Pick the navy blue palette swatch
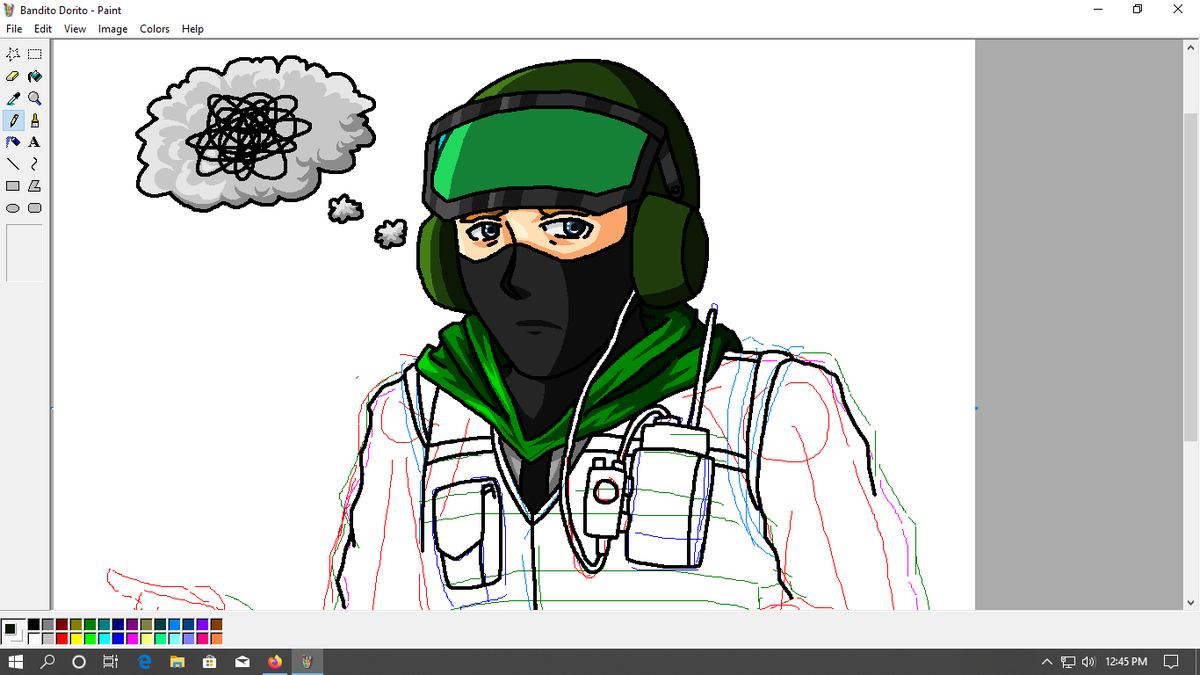This screenshot has height=675, width=1200. (x=118, y=624)
